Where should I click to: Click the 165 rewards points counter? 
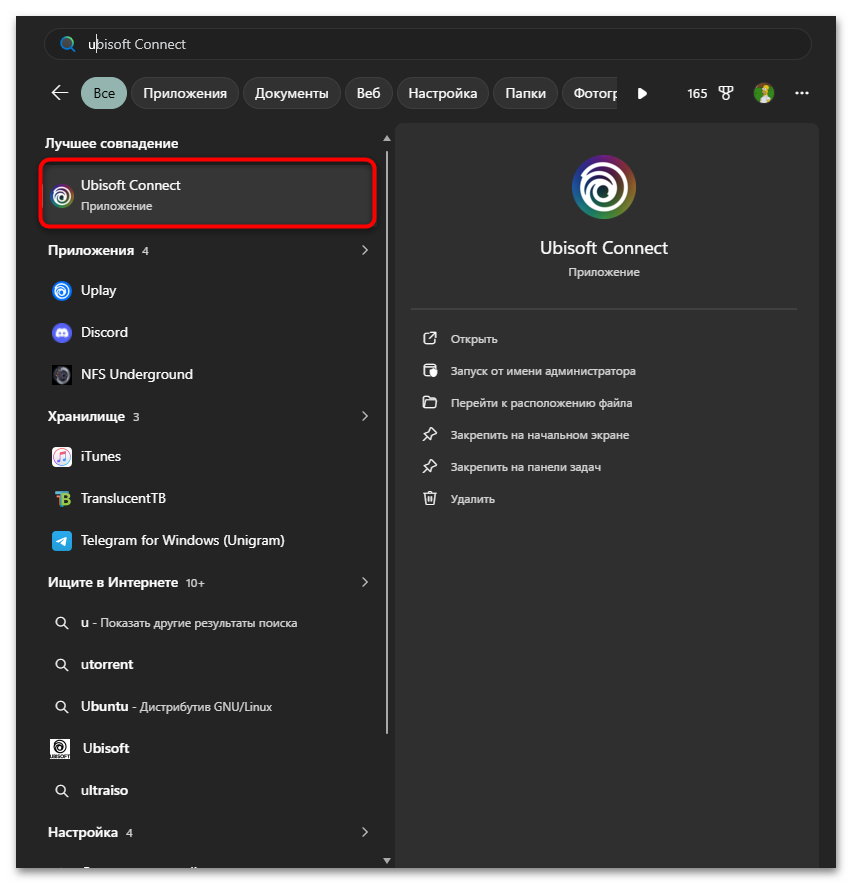697,94
